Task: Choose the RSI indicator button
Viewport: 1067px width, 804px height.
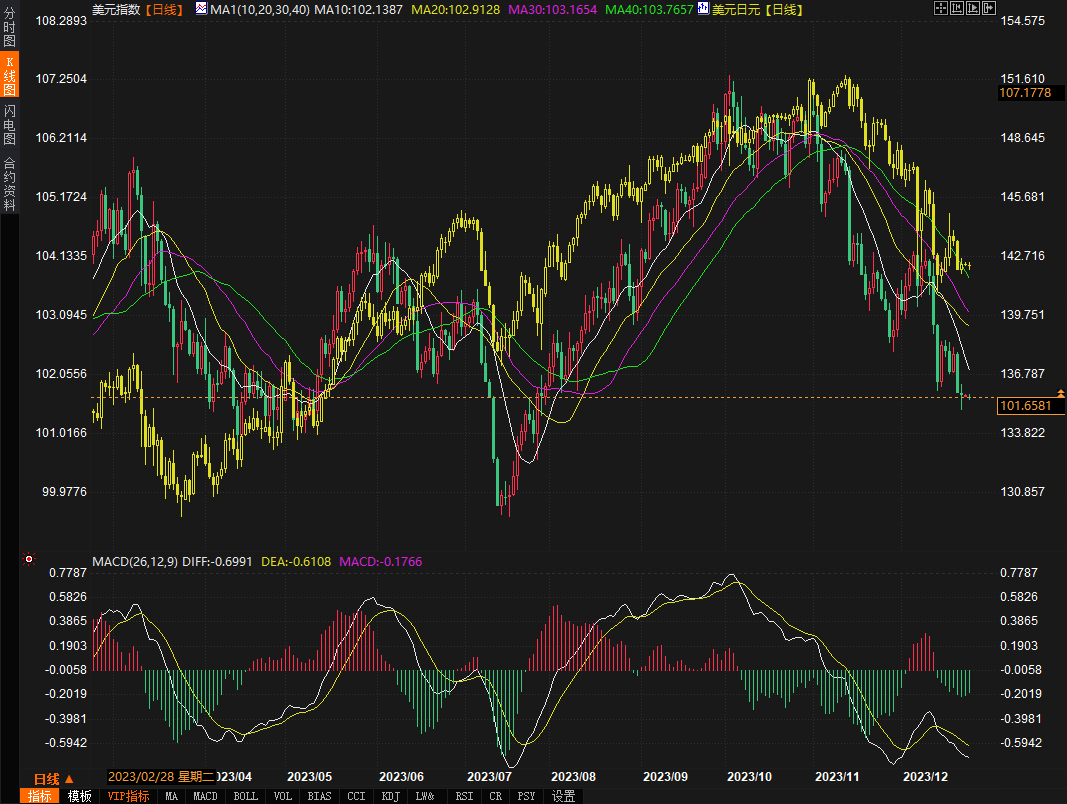Action: [x=464, y=796]
